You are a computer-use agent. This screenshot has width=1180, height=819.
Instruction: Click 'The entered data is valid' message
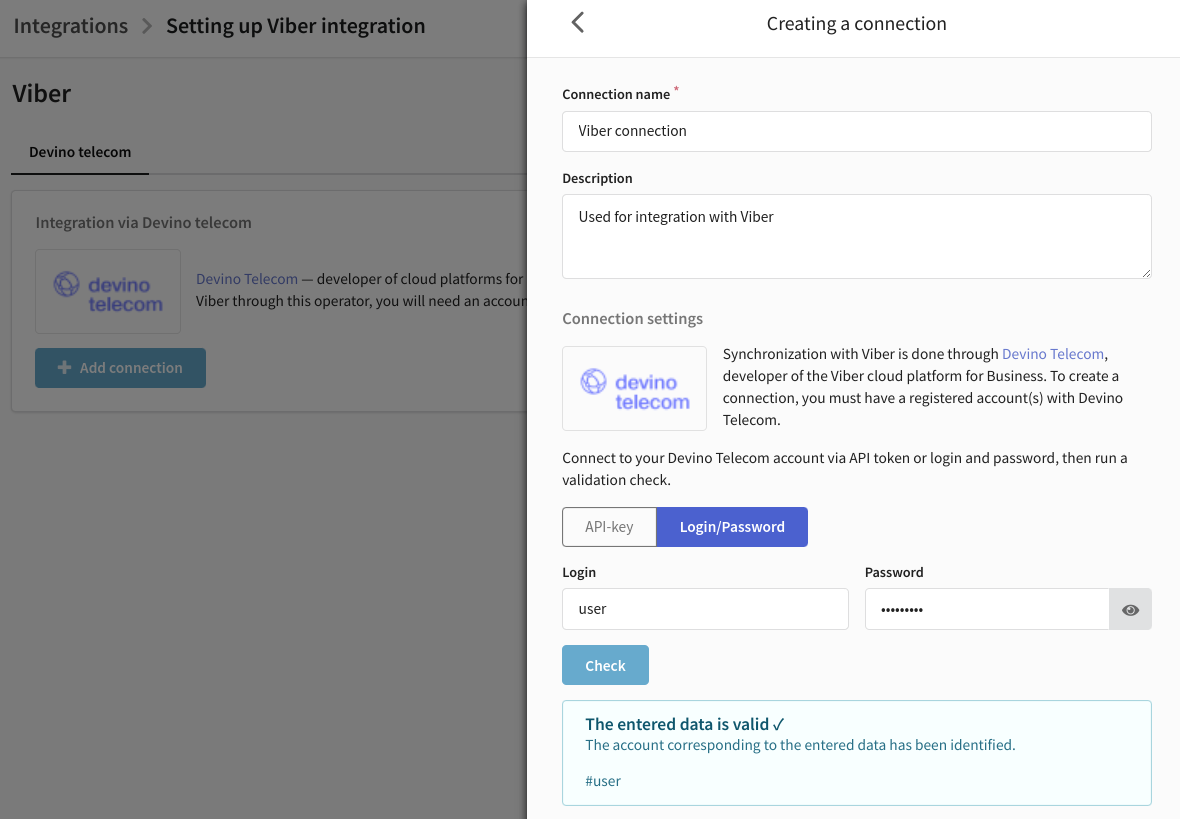pyautogui.click(x=685, y=724)
